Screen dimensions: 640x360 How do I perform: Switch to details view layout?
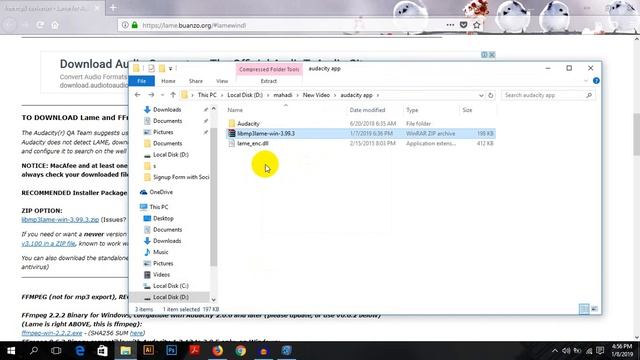click(x=584, y=309)
